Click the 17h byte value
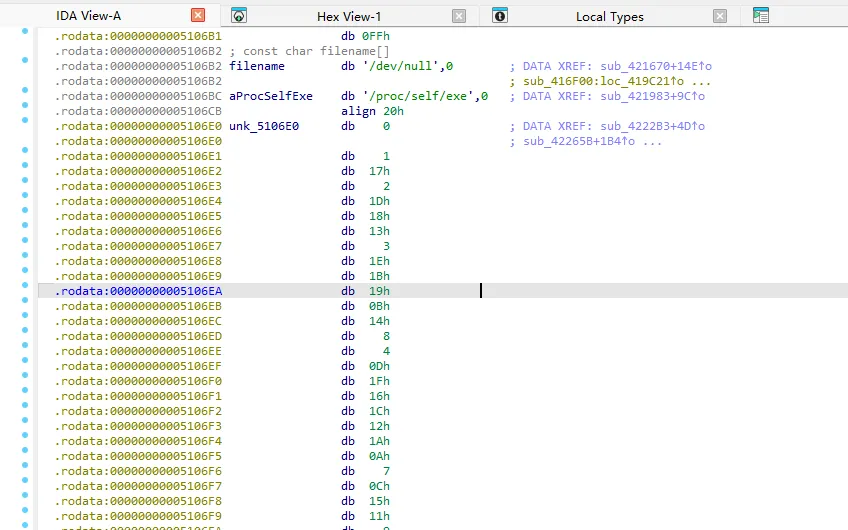Screen dimensions: 848x530 point(379,171)
